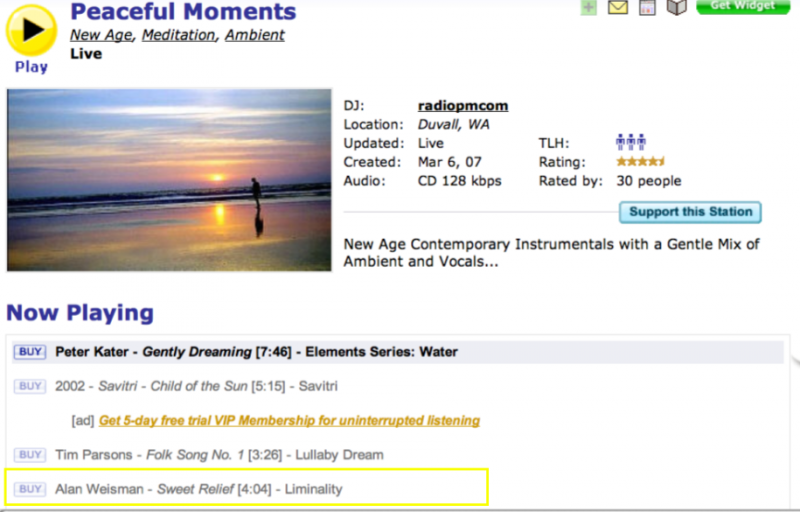Click the Peaceful Moments station title
Image resolution: width=800 pixels, height=512 pixels.
click(183, 12)
